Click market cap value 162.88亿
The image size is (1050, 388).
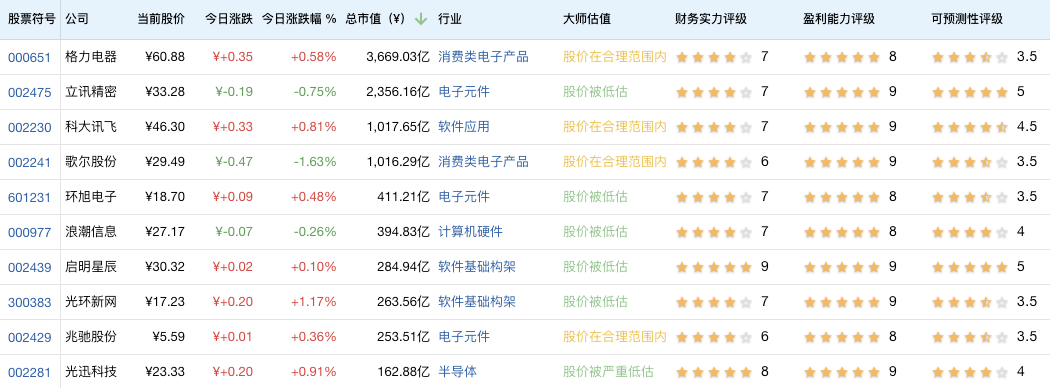pyautogui.click(x=404, y=372)
